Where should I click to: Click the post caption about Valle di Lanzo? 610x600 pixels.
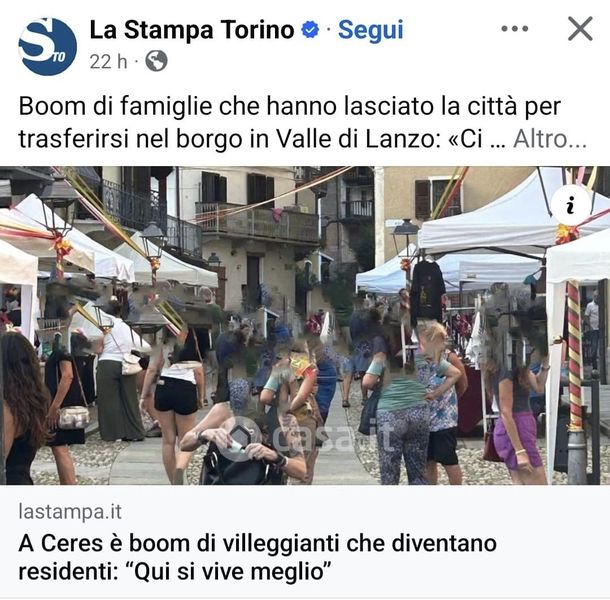[x=289, y=122]
